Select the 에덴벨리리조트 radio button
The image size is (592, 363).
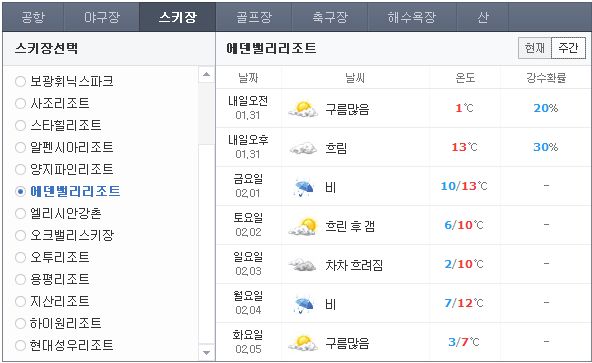(20, 191)
